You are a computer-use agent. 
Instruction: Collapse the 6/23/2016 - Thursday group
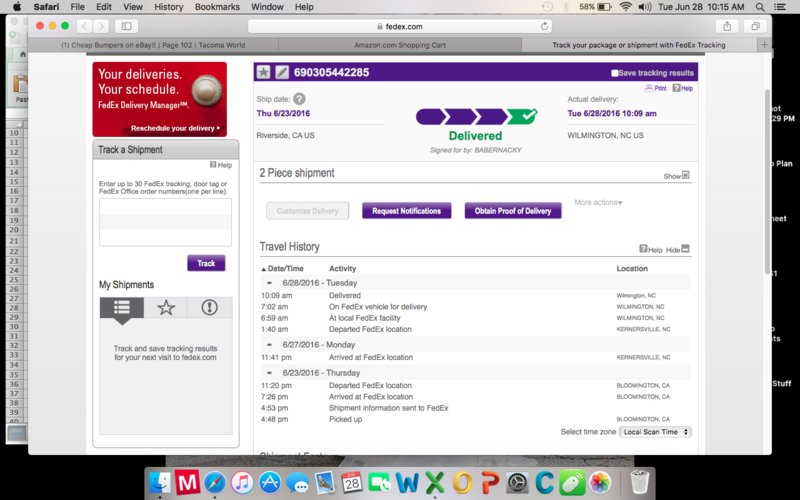tap(269, 372)
